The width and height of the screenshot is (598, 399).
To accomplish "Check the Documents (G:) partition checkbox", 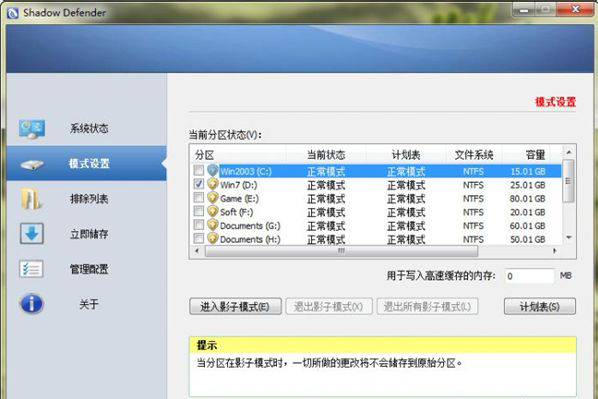I will click(x=199, y=225).
